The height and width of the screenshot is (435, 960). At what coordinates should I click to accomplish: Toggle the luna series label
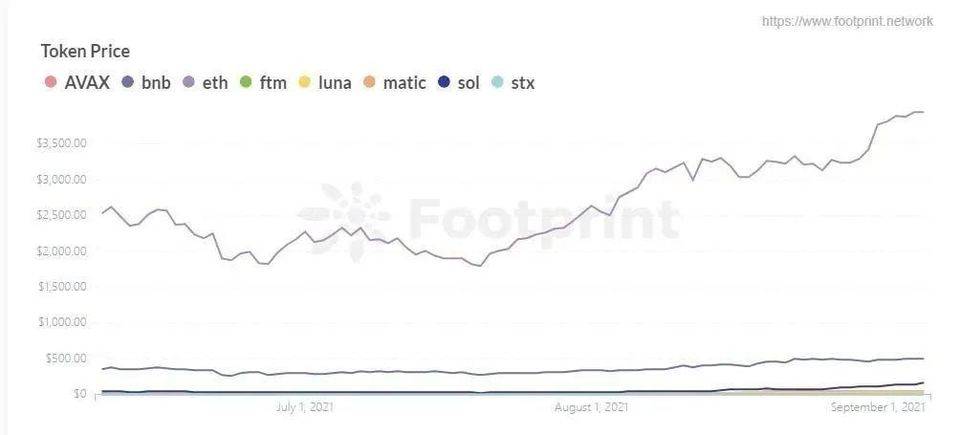click(x=335, y=82)
